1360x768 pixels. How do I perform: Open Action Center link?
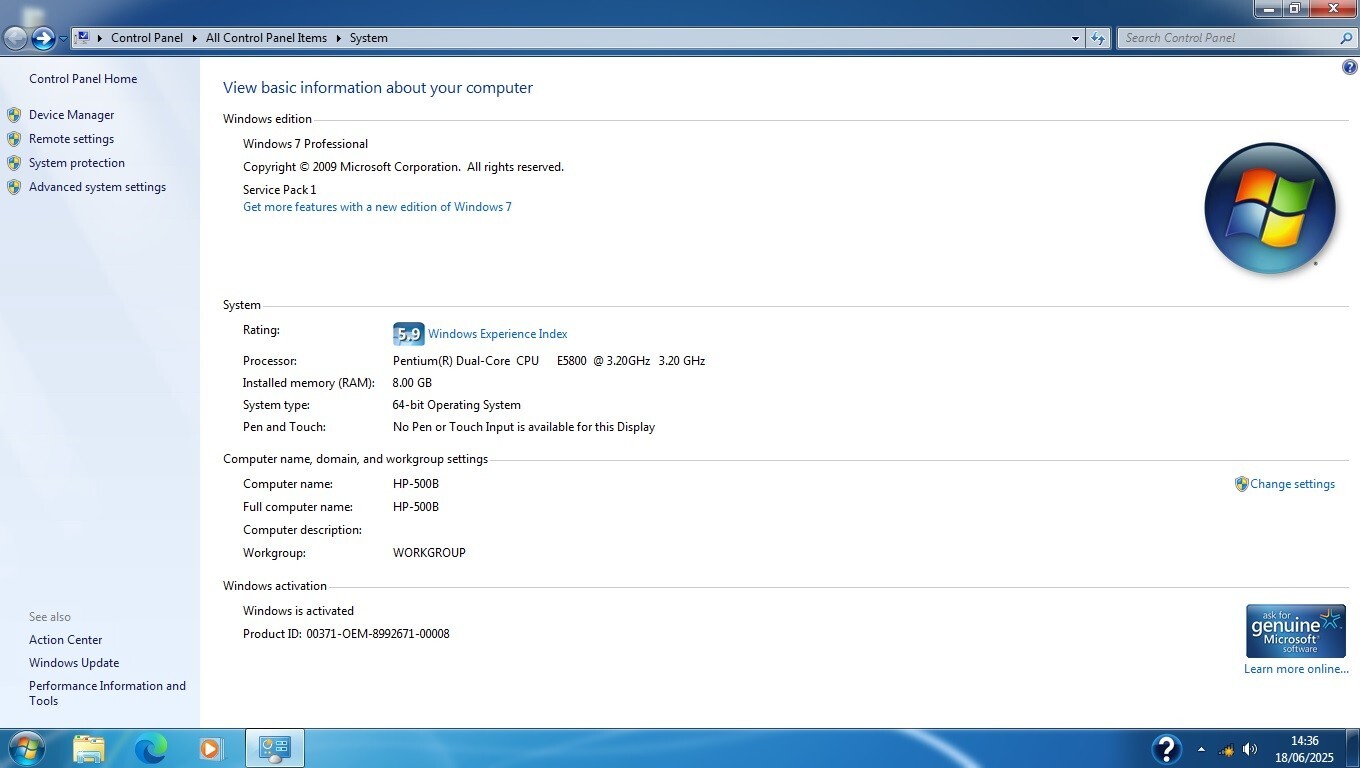click(65, 640)
